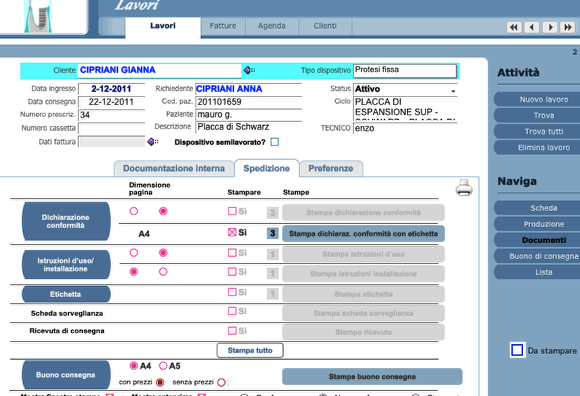Check Sì for Stampa istruzioni installazione

click(232, 272)
